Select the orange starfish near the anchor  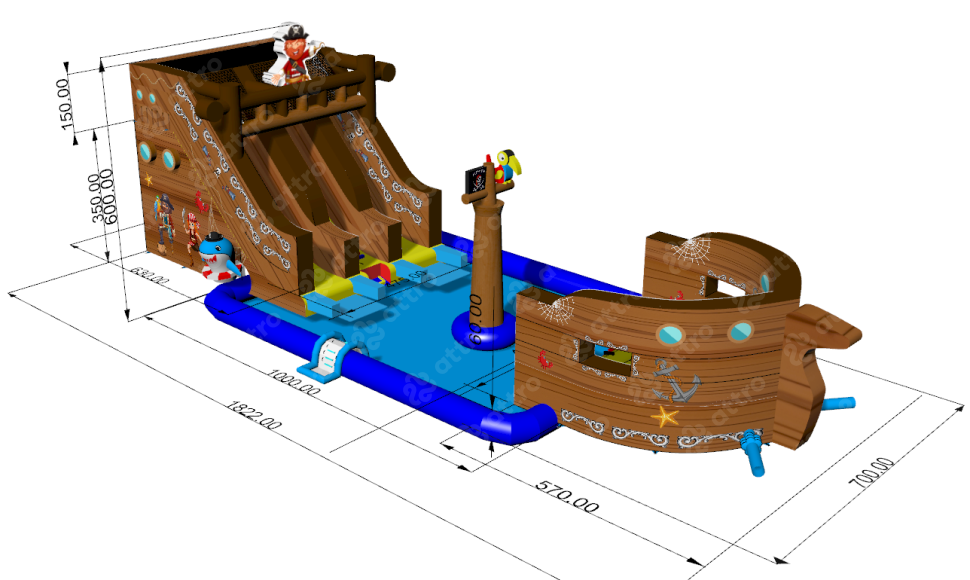click(664, 415)
